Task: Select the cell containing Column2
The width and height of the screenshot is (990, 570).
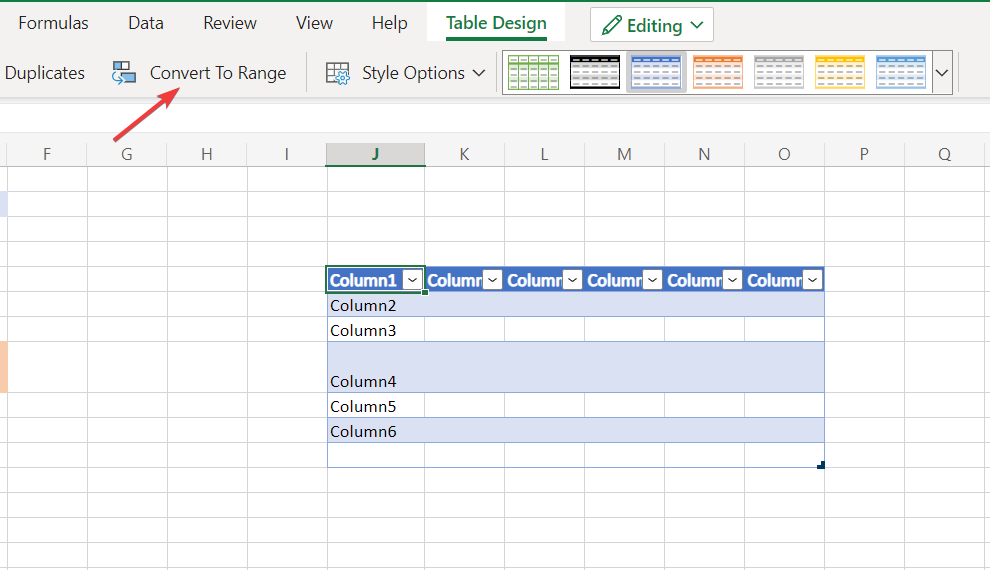Action: point(376,305)
